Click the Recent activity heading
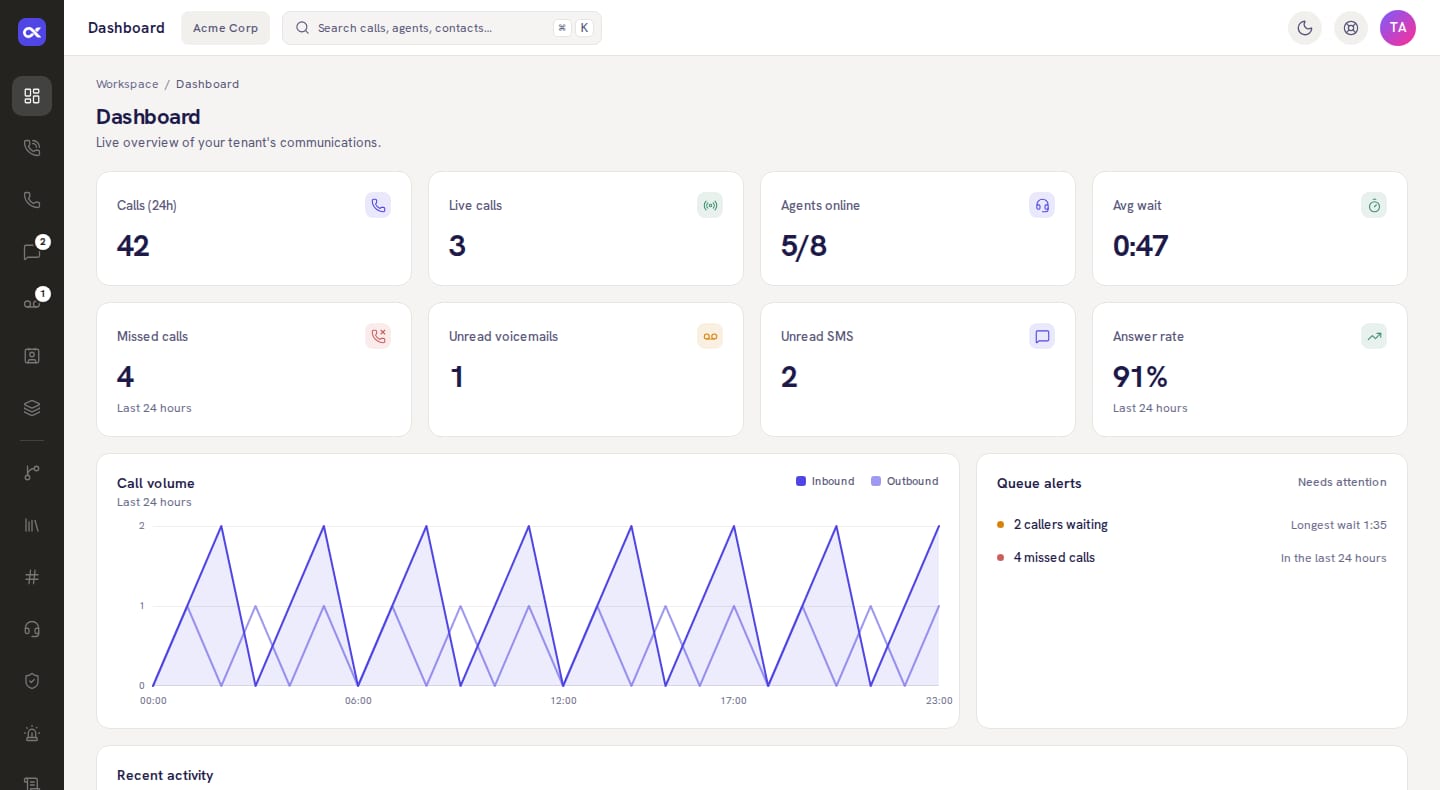Viewport: 1440px width, 790px height. click(165, 775)
